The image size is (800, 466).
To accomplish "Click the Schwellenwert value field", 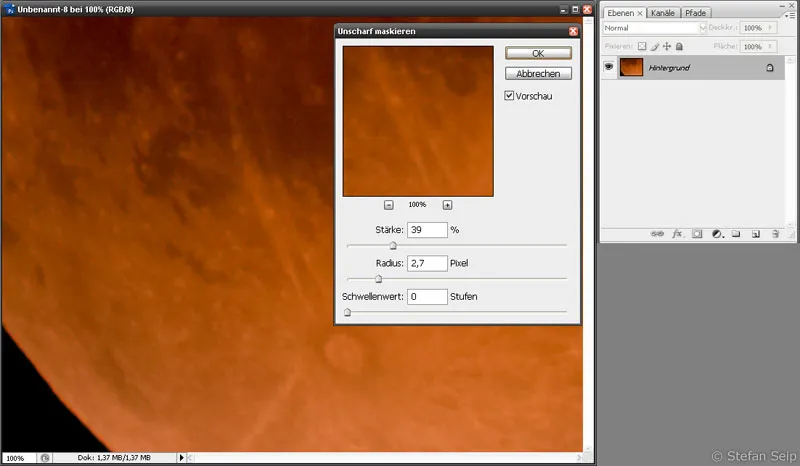I will [427, 297].
